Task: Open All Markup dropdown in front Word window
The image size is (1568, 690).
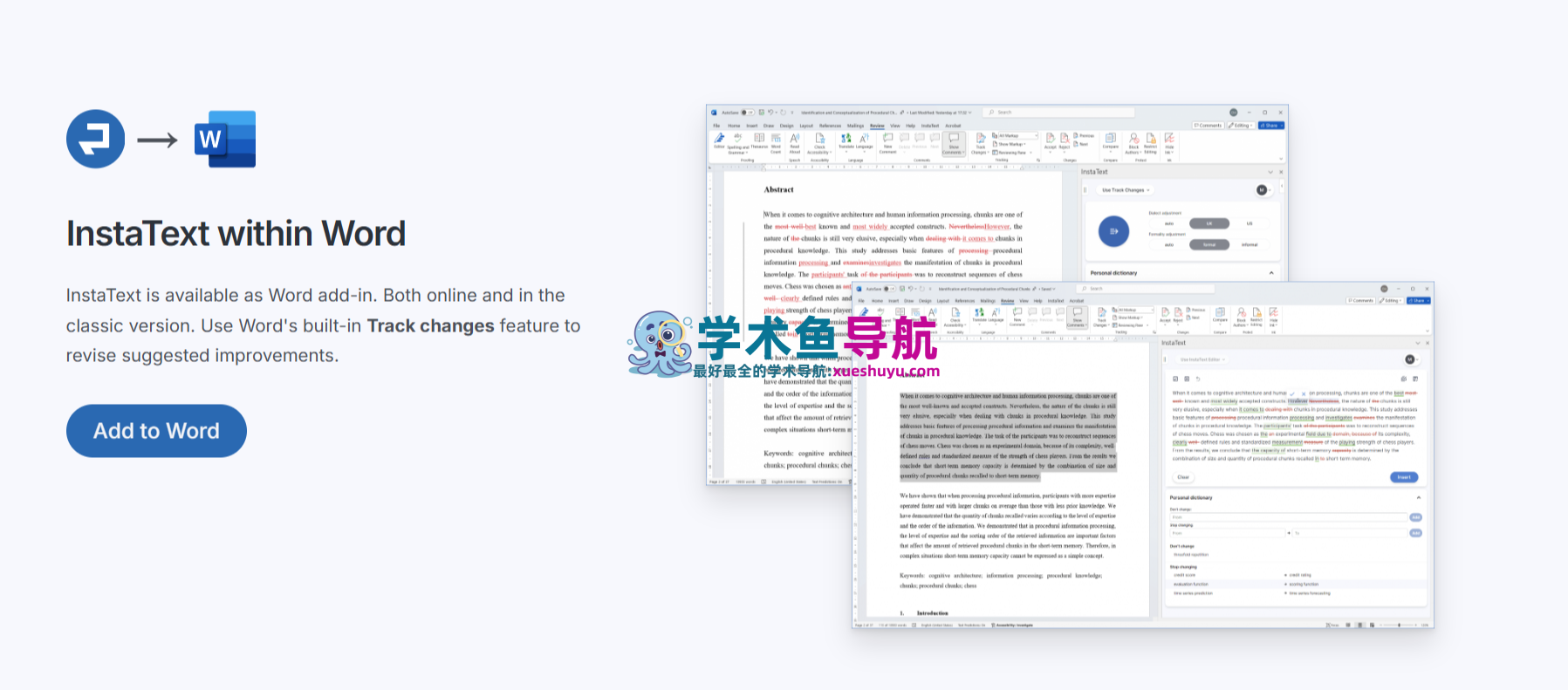Action: pyautogui.click(x=1134, y=310)
